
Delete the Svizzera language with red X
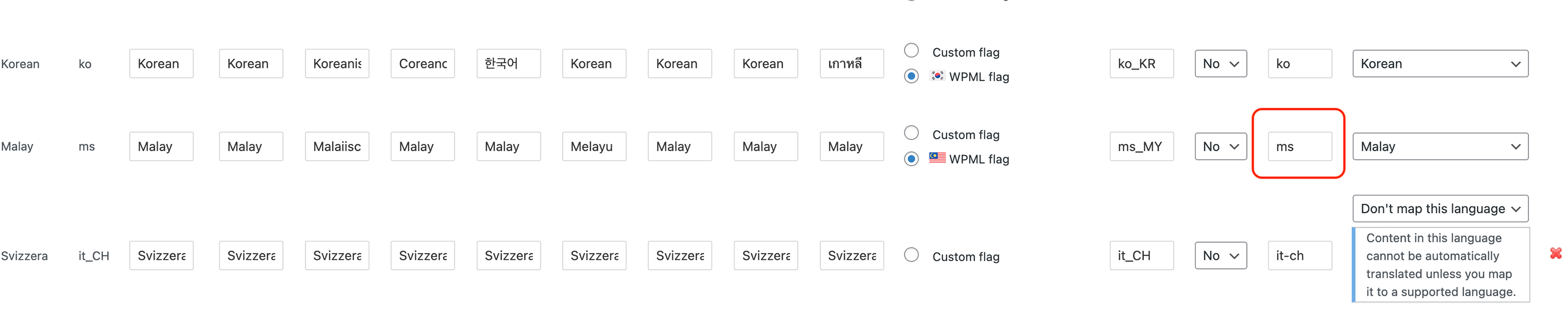coord(1556,253)
